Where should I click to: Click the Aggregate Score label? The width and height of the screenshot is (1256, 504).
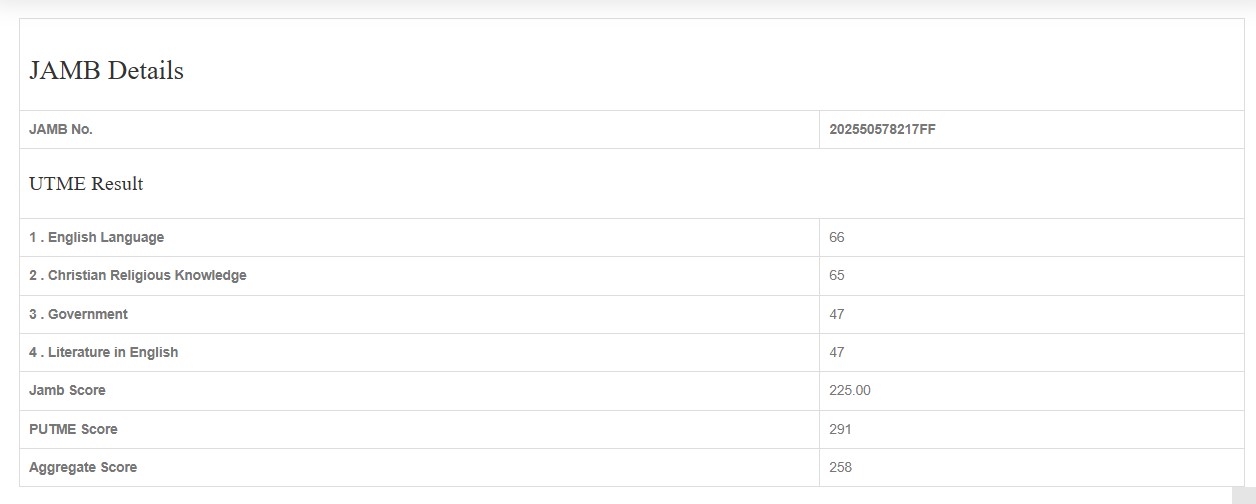(x=83, y=467)
